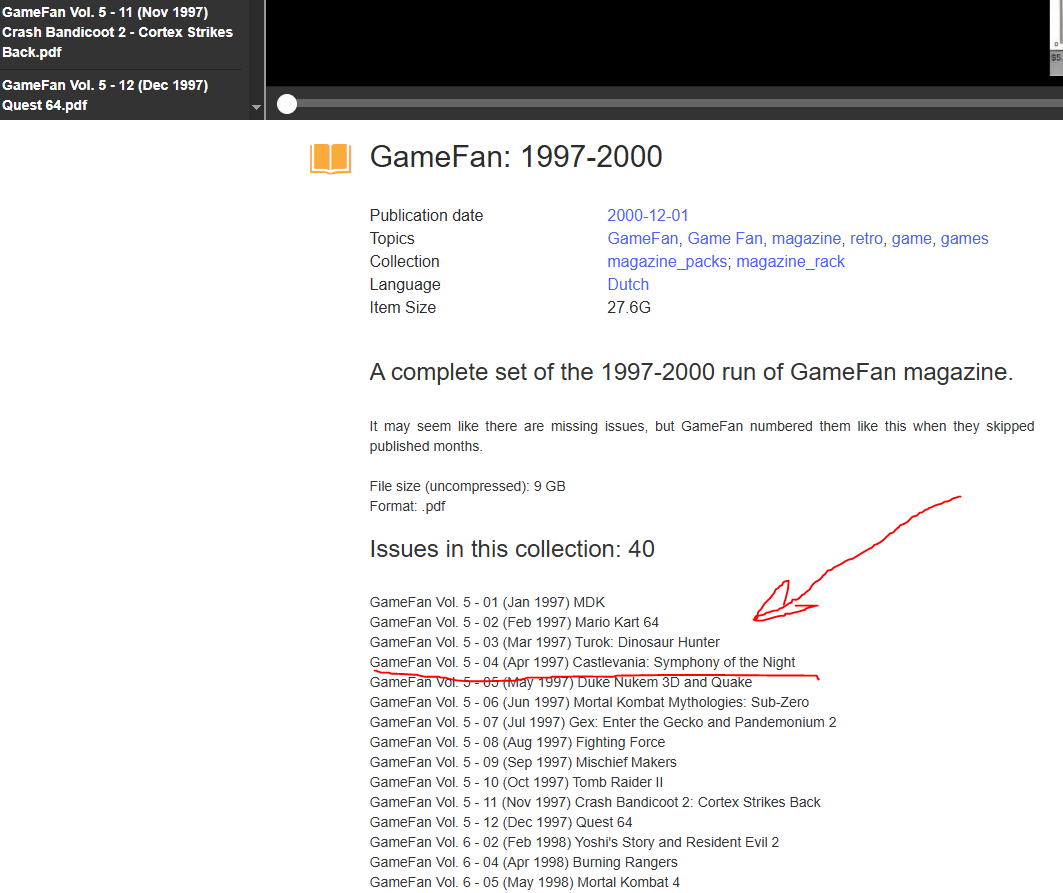Click the 'Format: .pdf' line

[x=407, y=507]
